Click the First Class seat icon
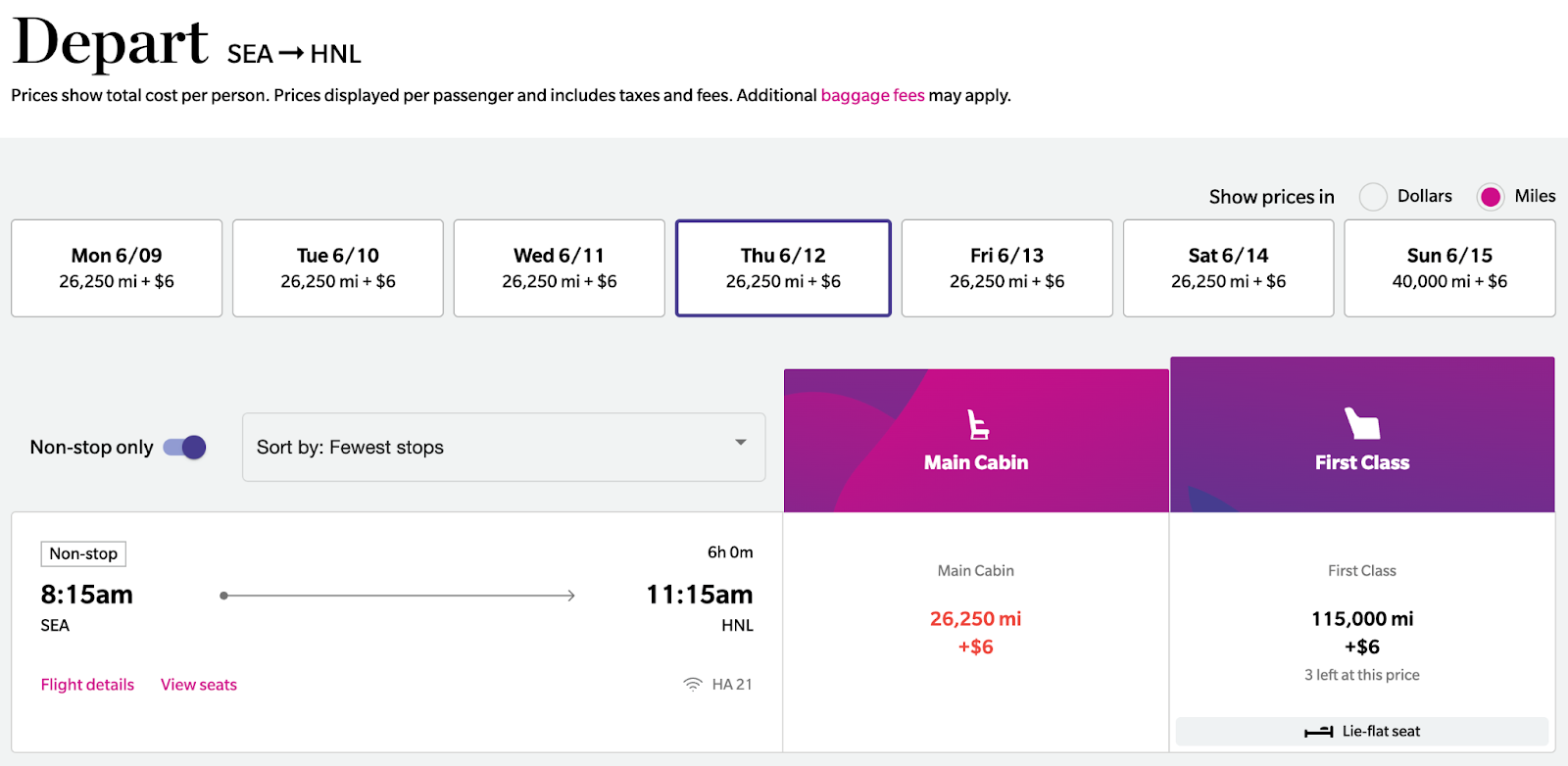Viewport: 1568px width, 766px height. 1361,423
